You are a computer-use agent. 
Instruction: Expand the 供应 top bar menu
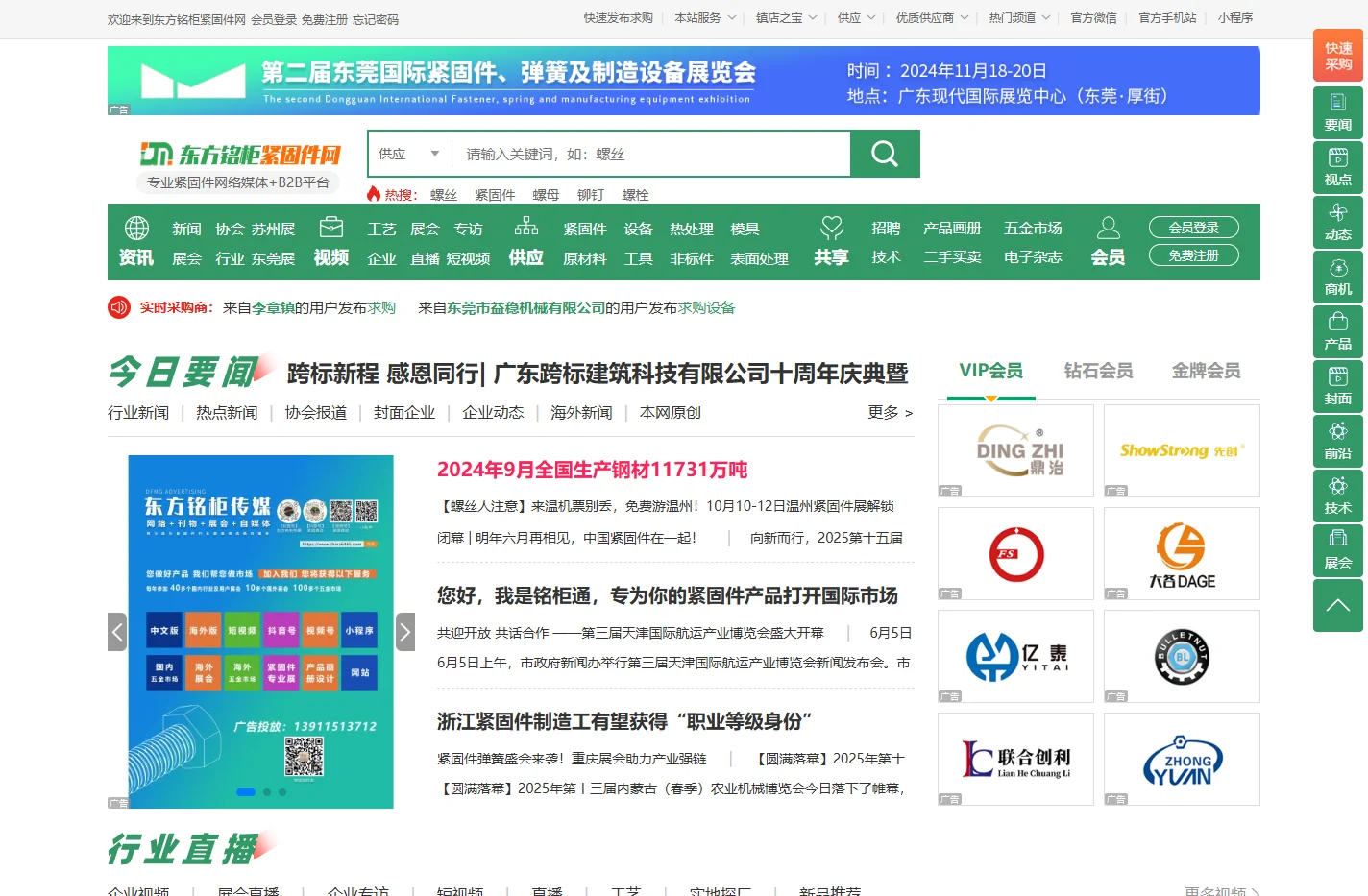856,18
